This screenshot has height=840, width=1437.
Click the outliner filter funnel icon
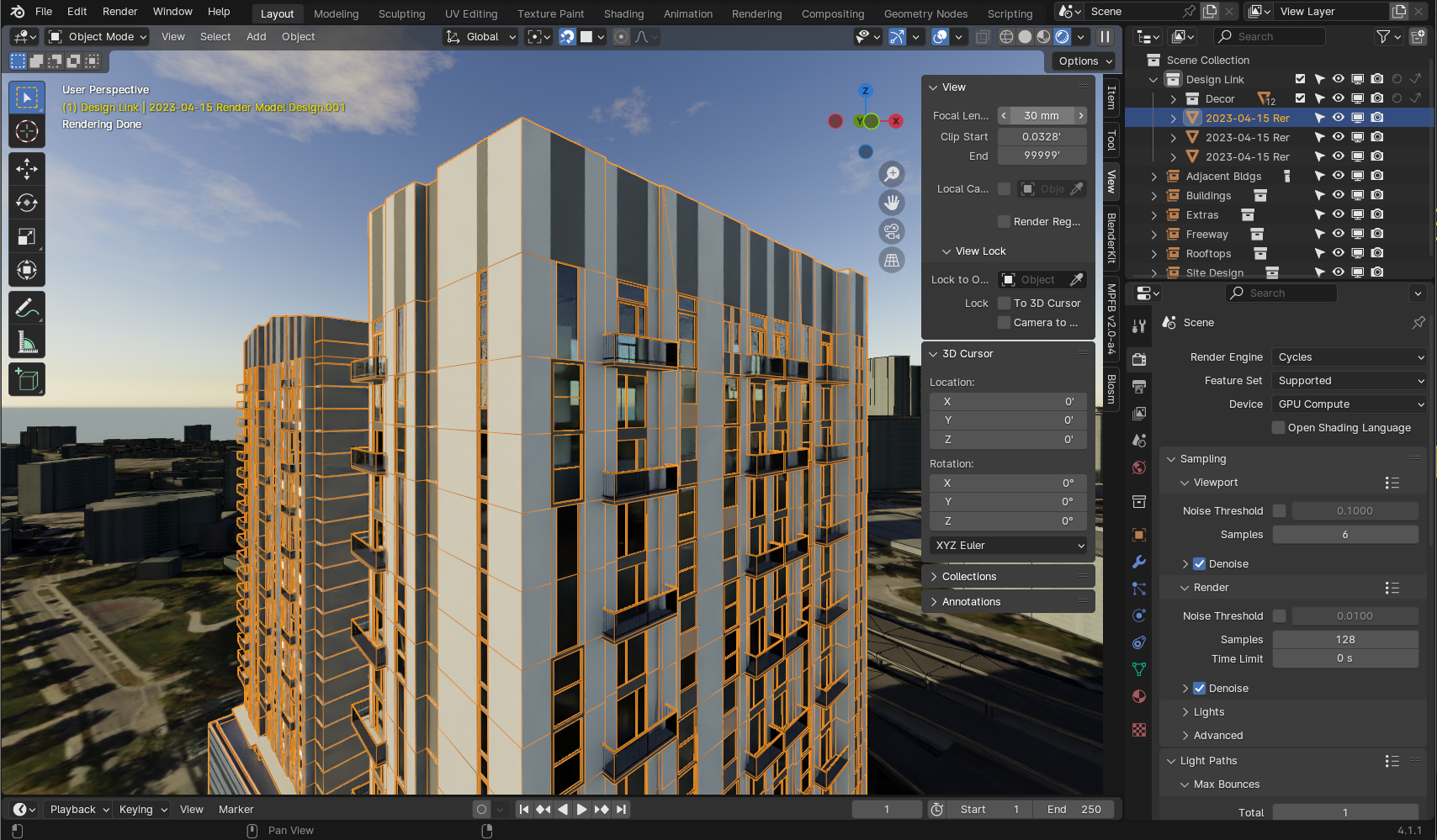pos(1382,37)
